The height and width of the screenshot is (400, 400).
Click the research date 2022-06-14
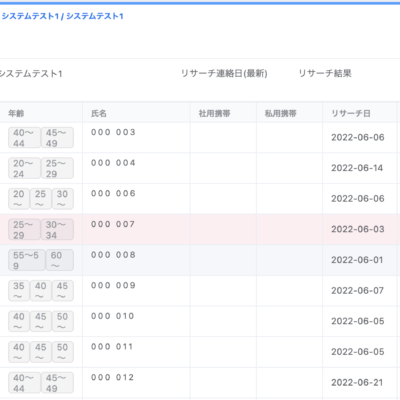(x=357, y=168)
